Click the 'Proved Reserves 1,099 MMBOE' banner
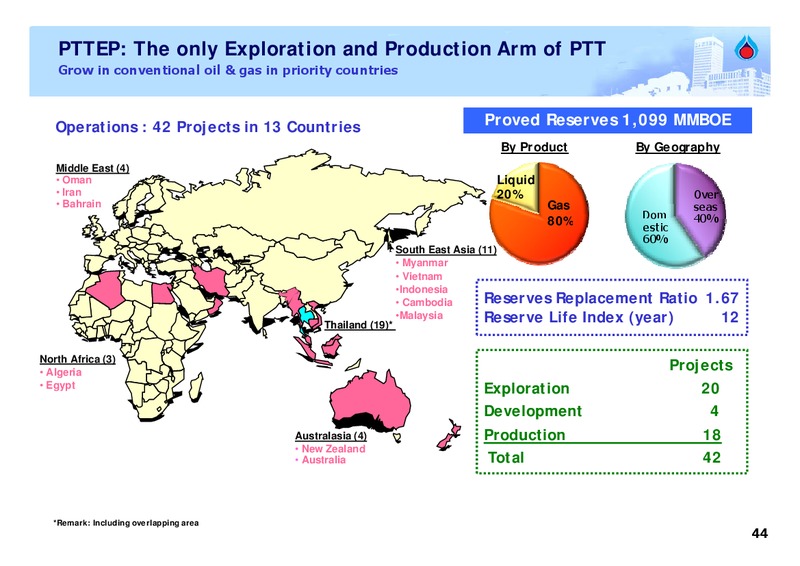The height and width of the screenshot is (566, 800). 607,120
